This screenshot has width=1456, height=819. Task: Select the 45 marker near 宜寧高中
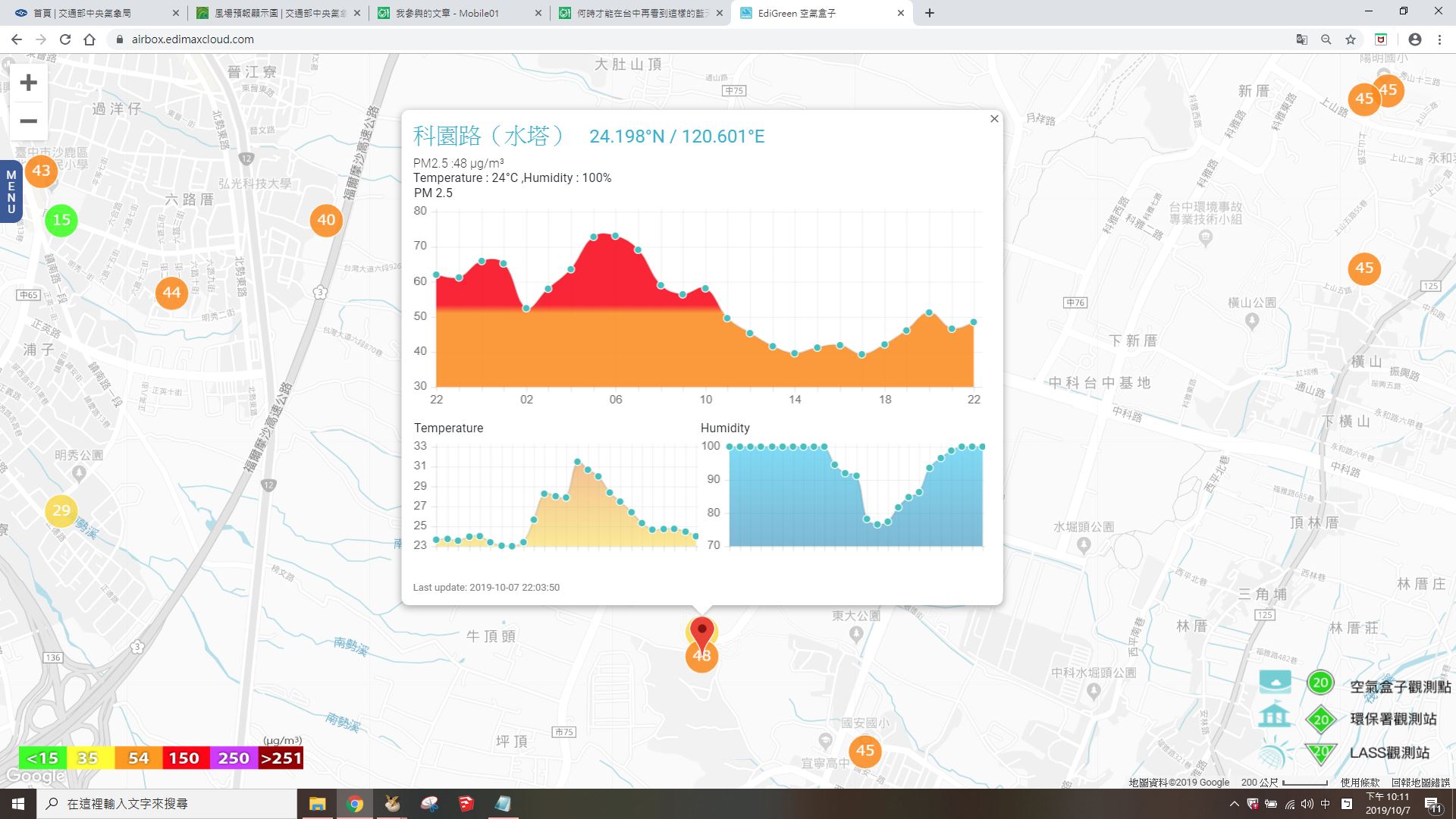(x=865, y=751)
